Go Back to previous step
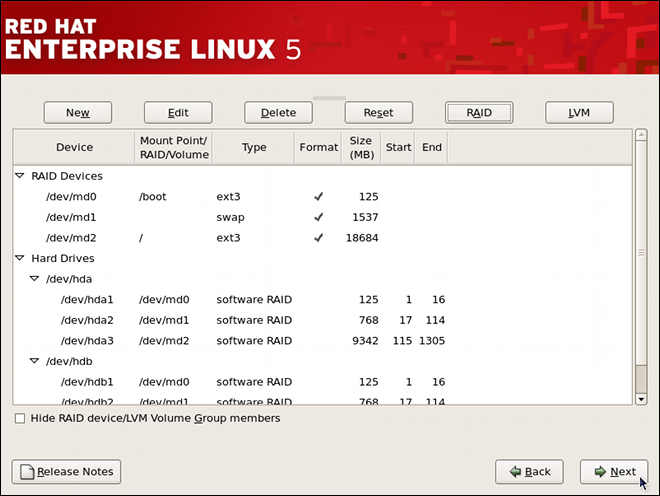660x496 pixels. pos(529,472)
